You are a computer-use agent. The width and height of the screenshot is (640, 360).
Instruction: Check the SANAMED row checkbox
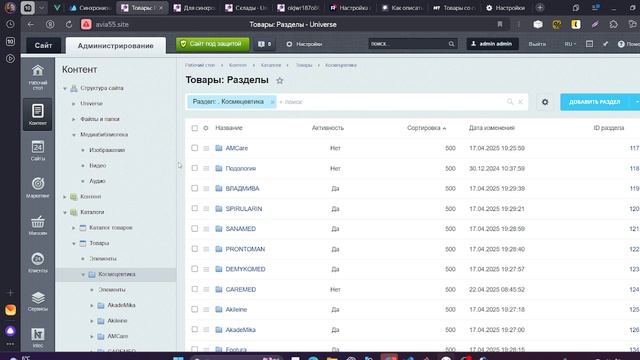(195, 229)
